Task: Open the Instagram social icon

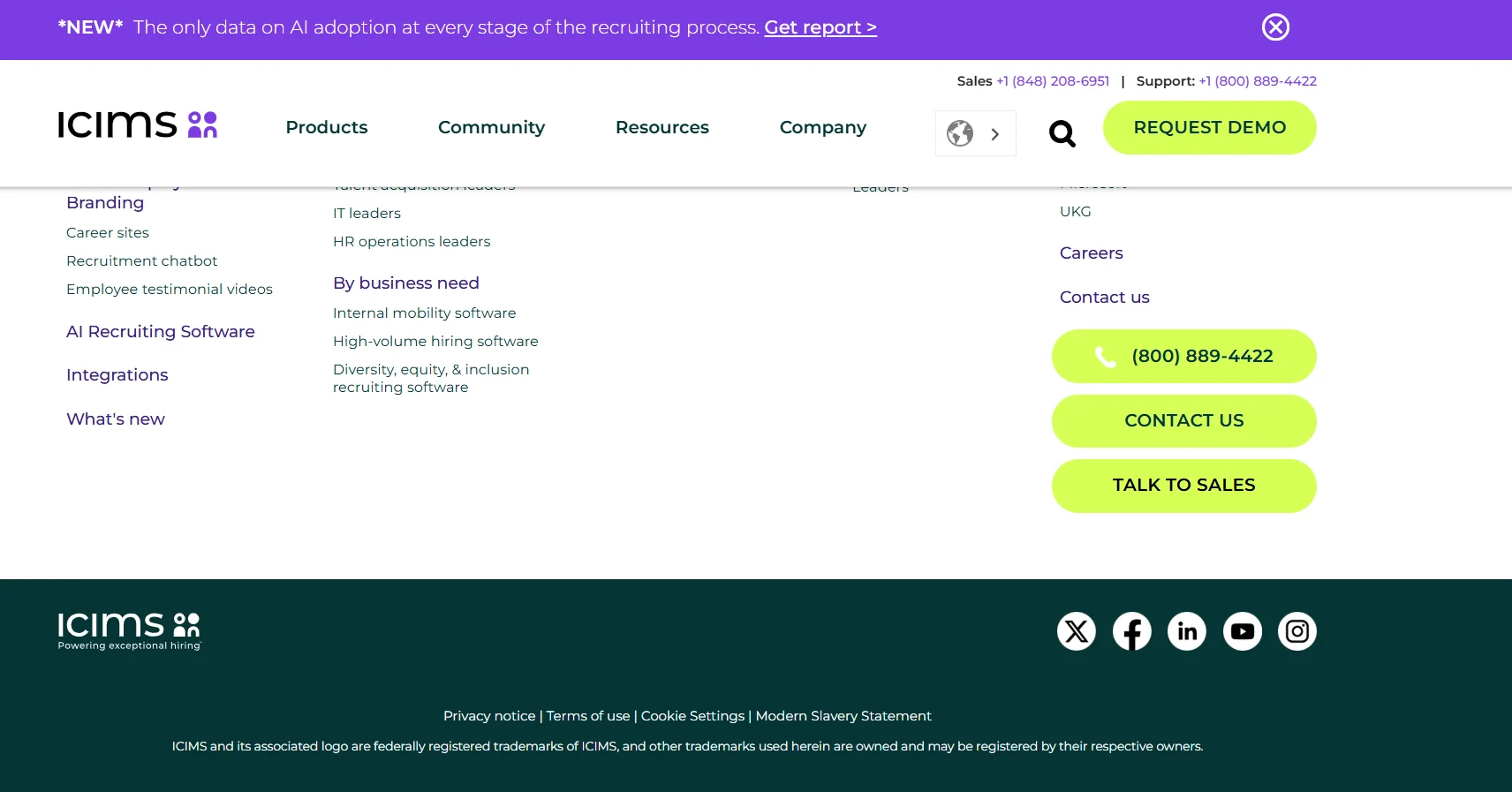Action: [x=1297, y=631]
